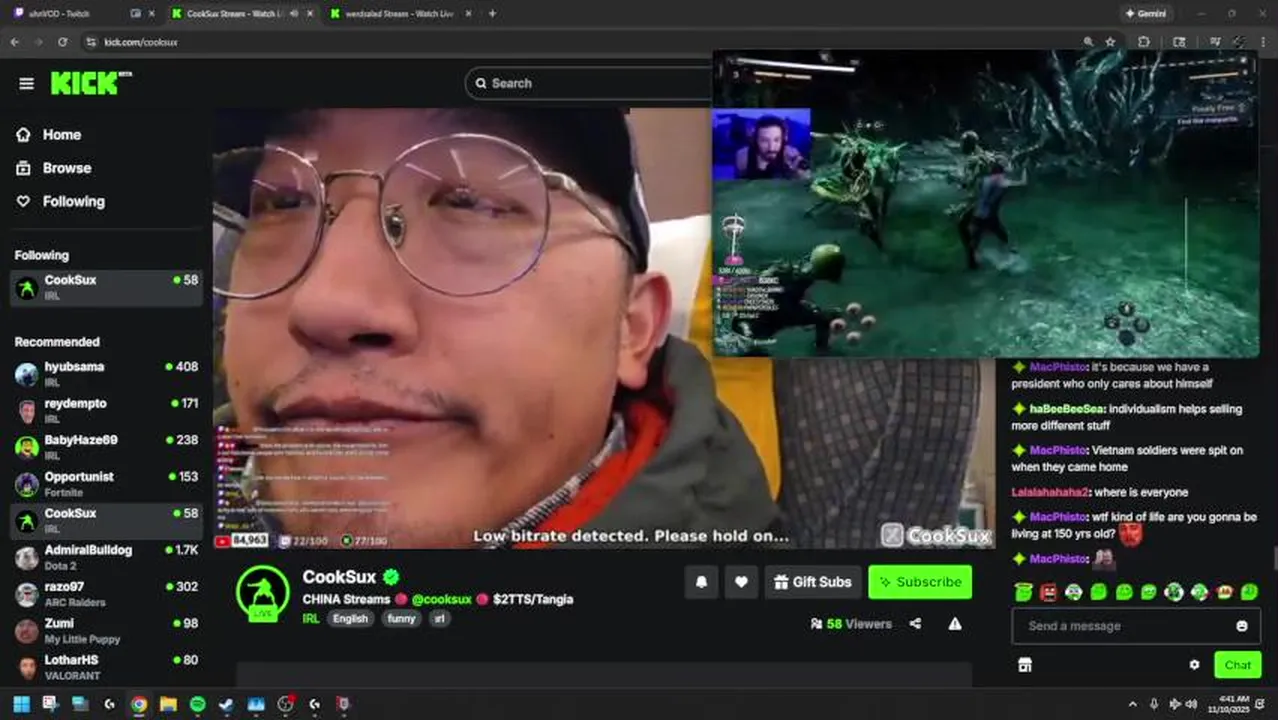Click Lalalahahaha2 username in chat
The image size is (1278, 720).
pyautogui.click(x=1049, y=493)
